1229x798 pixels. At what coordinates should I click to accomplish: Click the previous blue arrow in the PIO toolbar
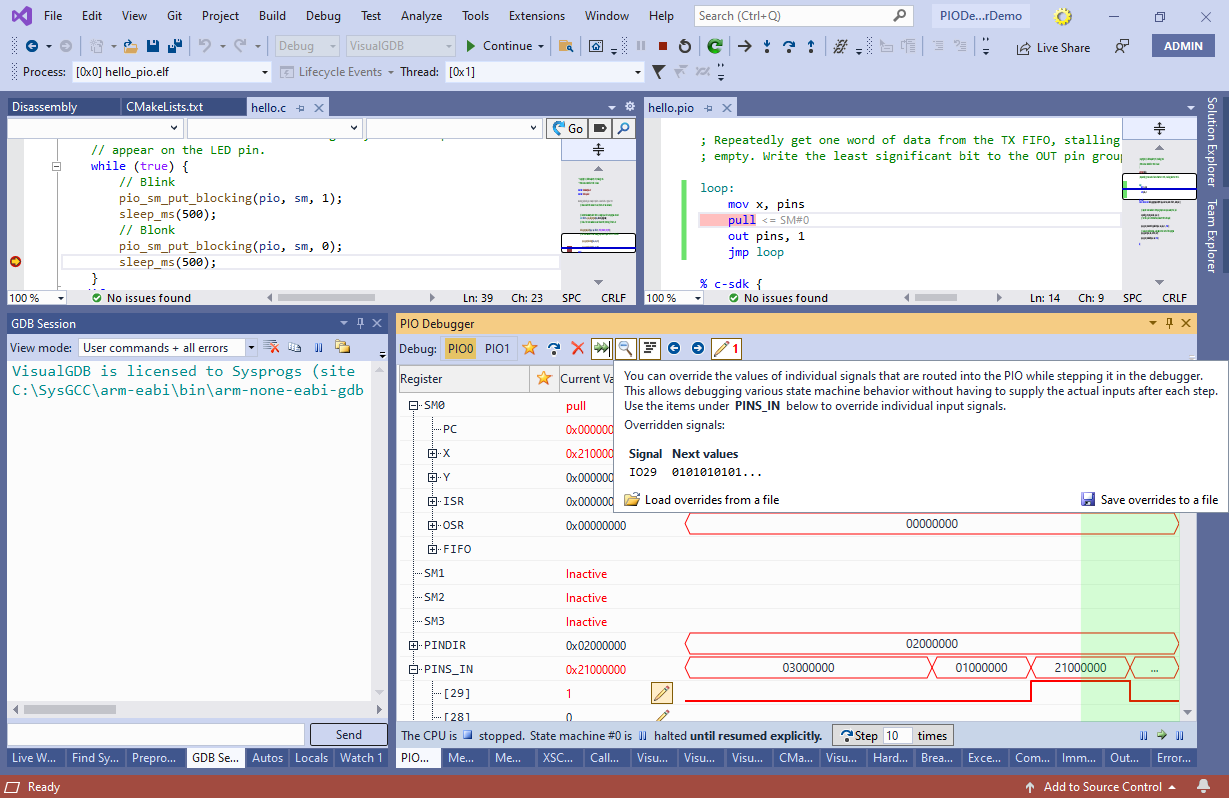point(674,348)
